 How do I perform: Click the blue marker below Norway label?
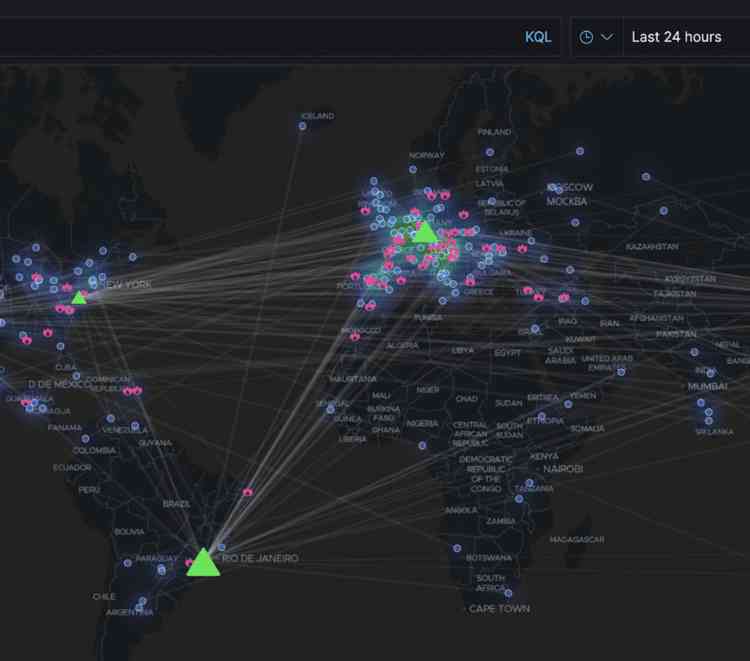coord(413,169)
